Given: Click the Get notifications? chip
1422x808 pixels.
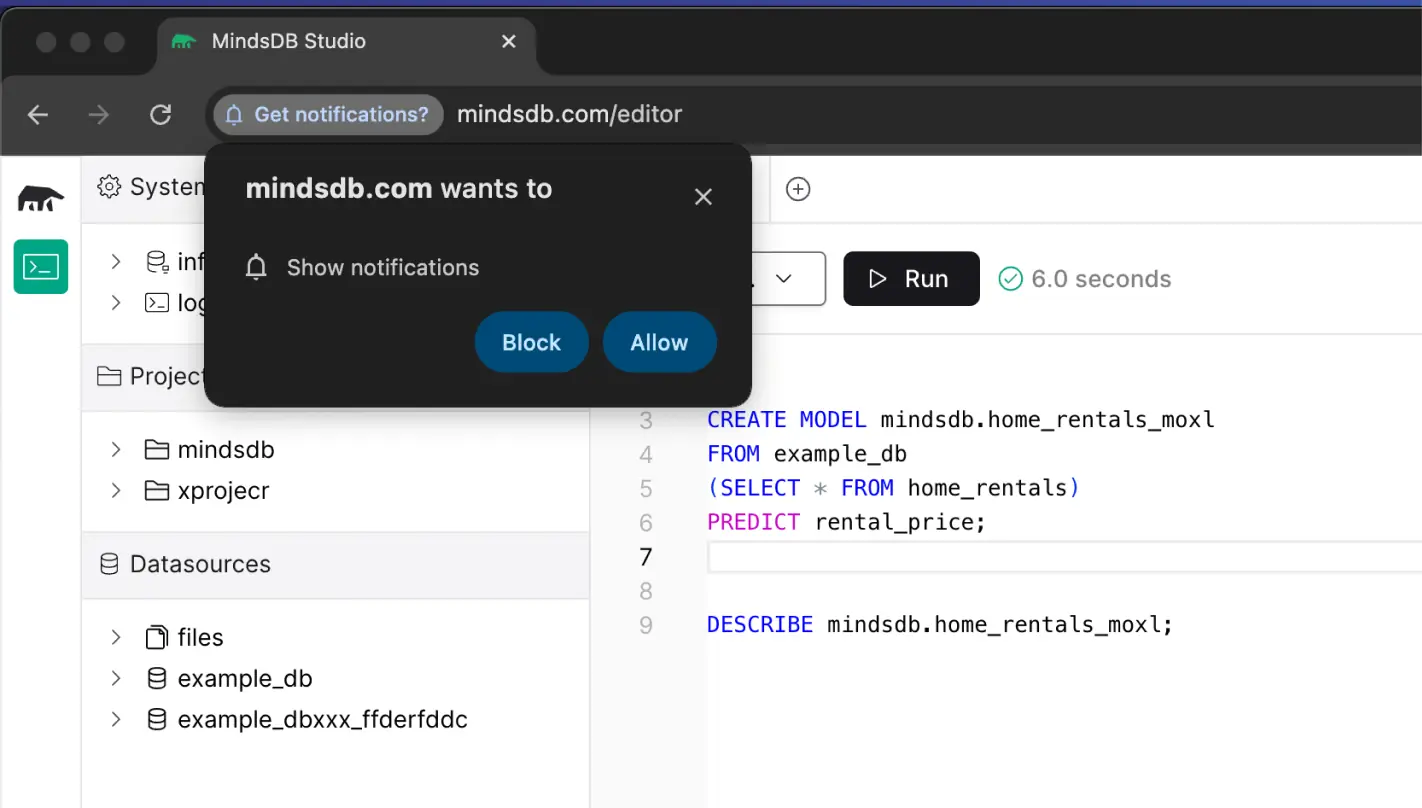Looking at the screenshot, I should coord(328,115).
